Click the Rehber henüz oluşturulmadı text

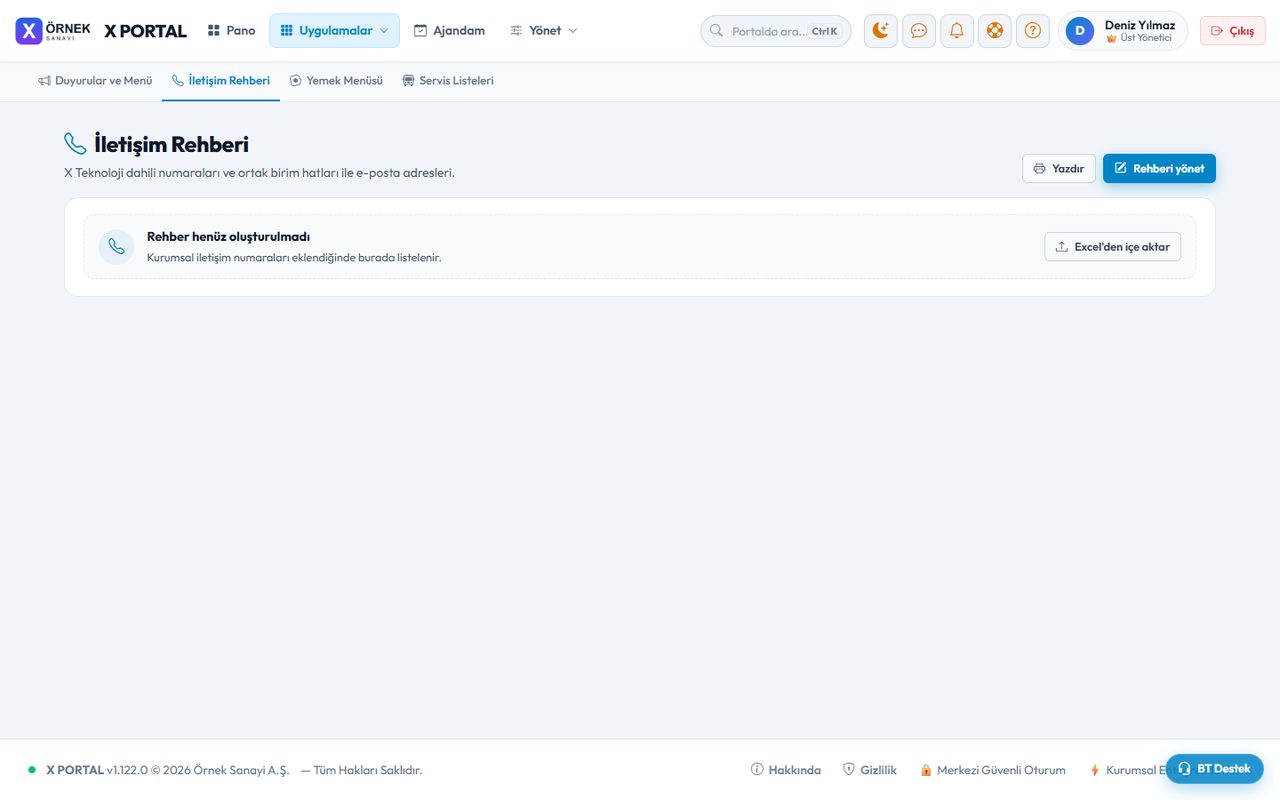(x=228, y=237)
